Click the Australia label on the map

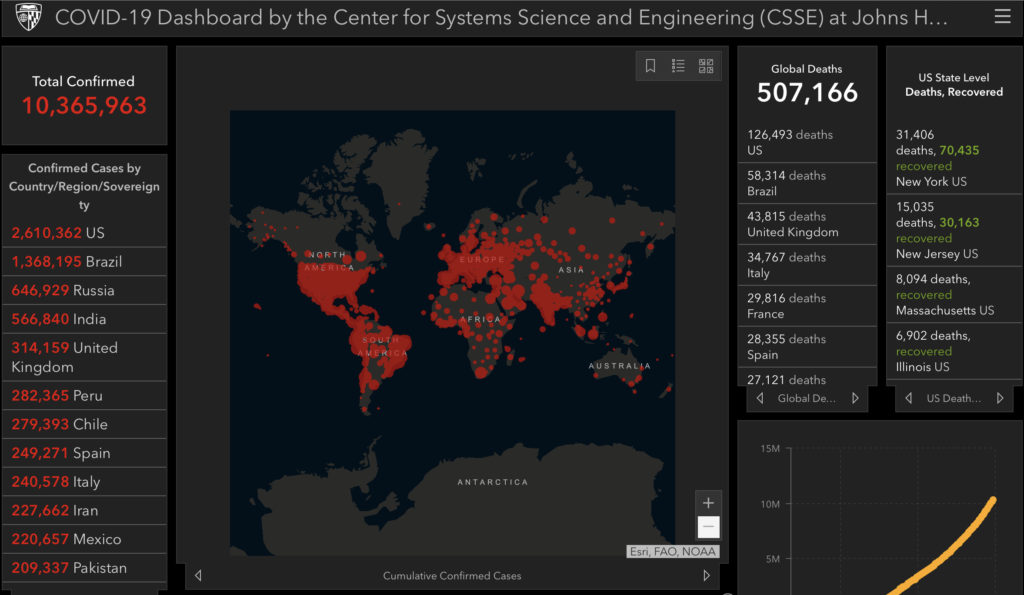click(x=620, y=366)
